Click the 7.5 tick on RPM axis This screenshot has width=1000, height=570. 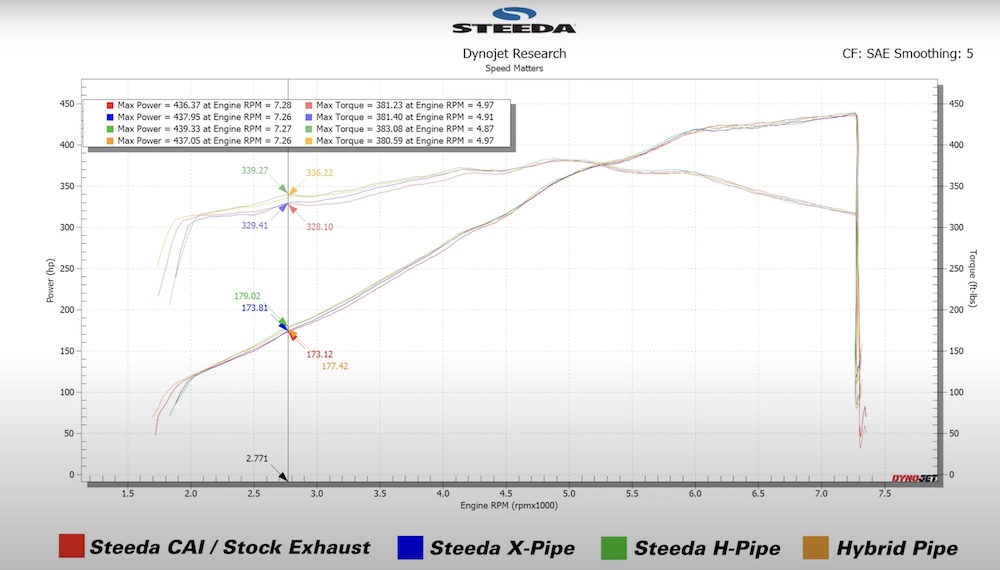[885, 493]
